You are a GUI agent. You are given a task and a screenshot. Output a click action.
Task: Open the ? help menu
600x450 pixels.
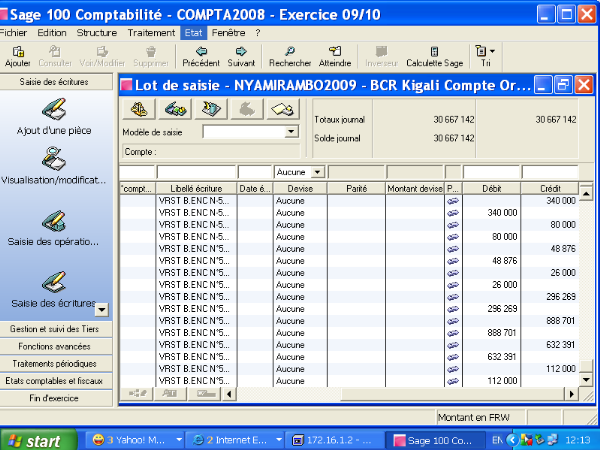point(258,33)
